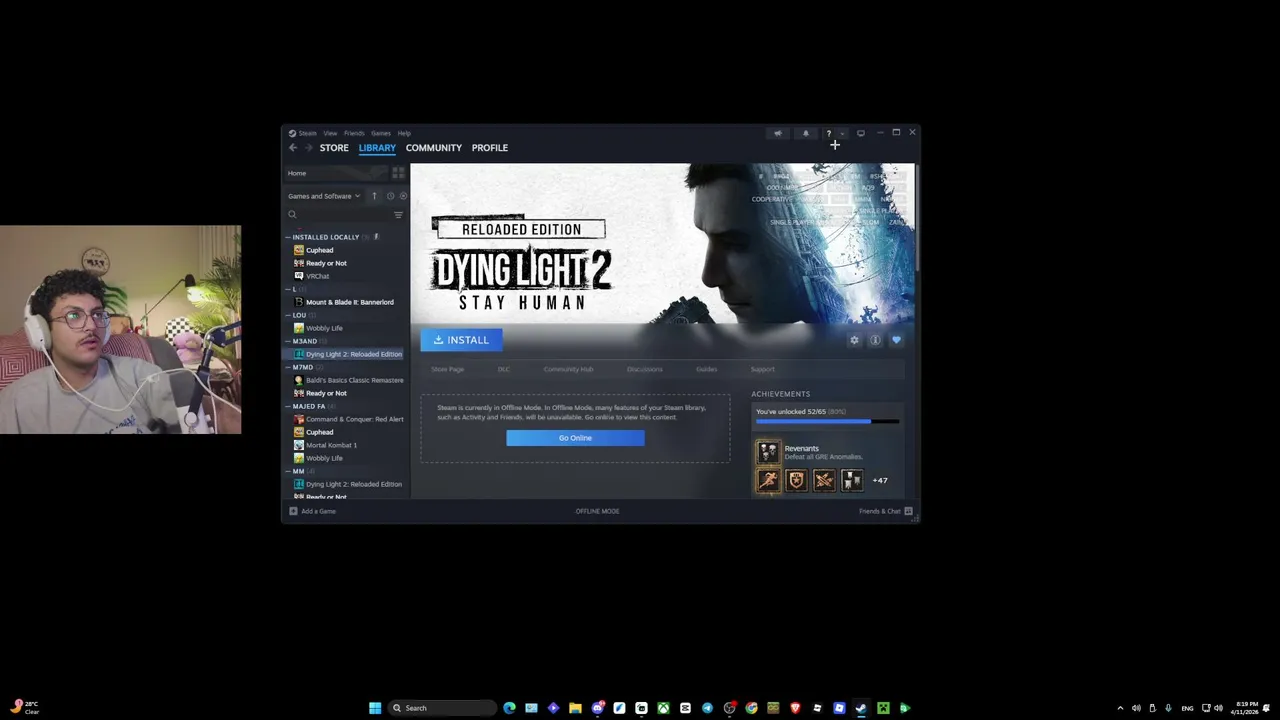Viewport: 1280px width, 720px height.
Task: Switch to the STORE tab
Action: (334, 148)
